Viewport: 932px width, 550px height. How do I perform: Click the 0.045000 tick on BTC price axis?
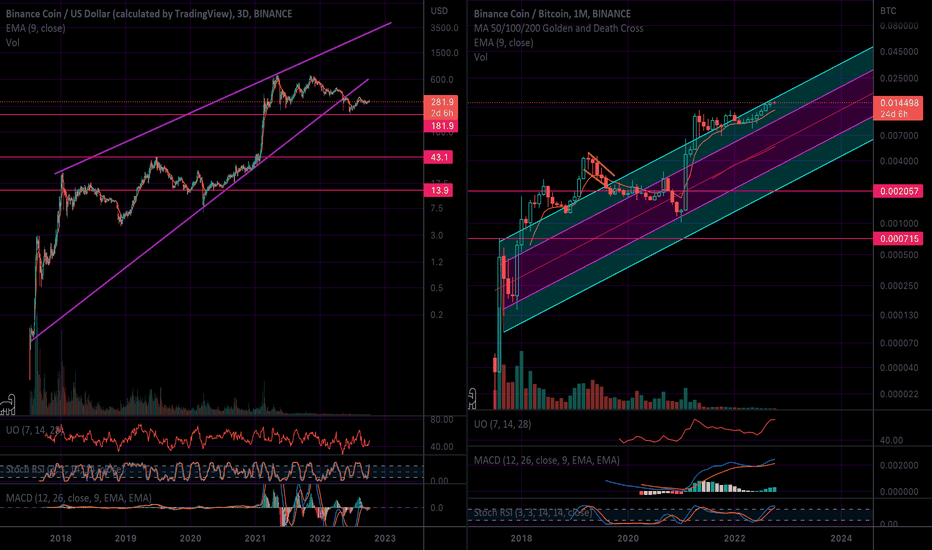tap(899, 52)
